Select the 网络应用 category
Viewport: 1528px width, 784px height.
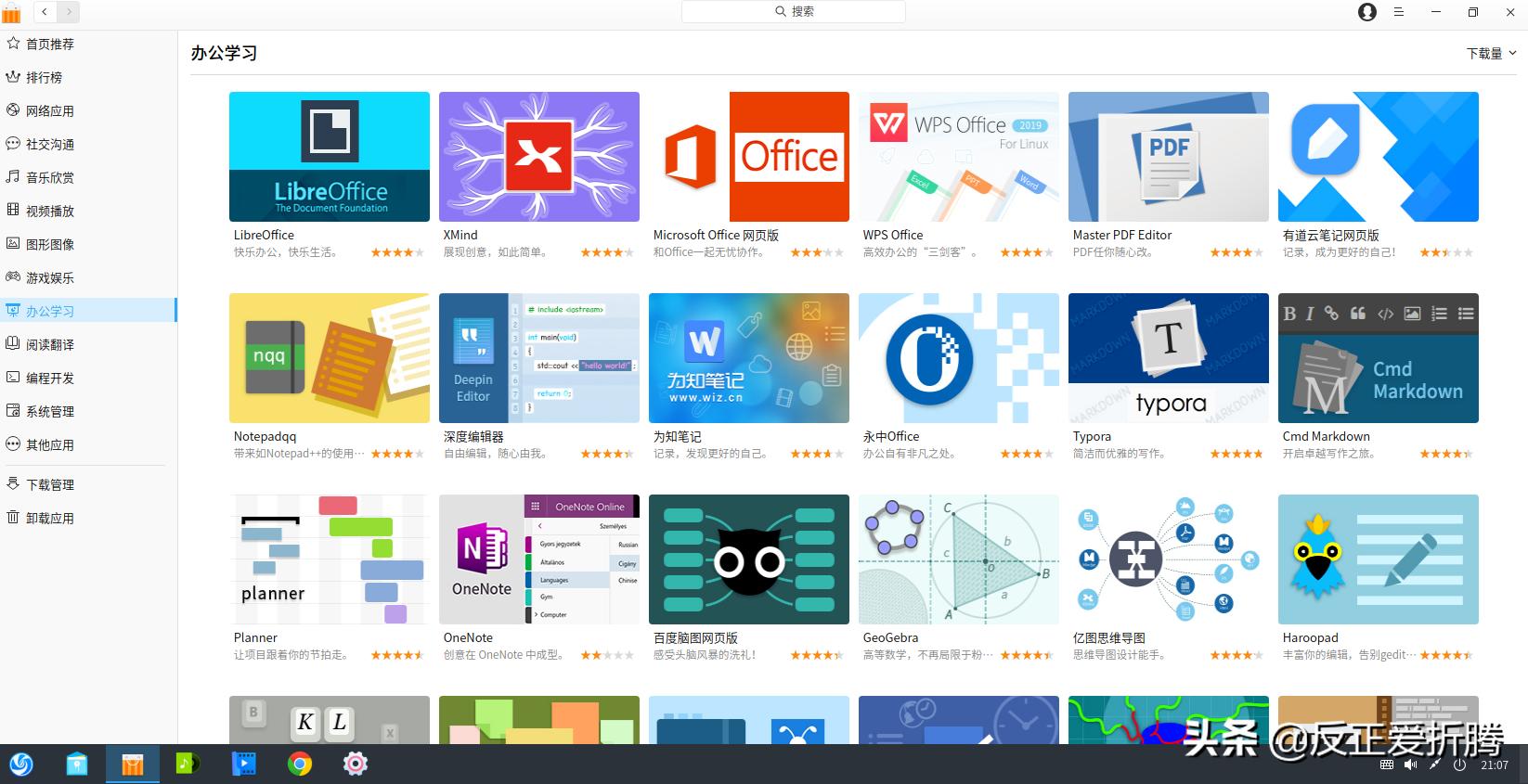88,110
